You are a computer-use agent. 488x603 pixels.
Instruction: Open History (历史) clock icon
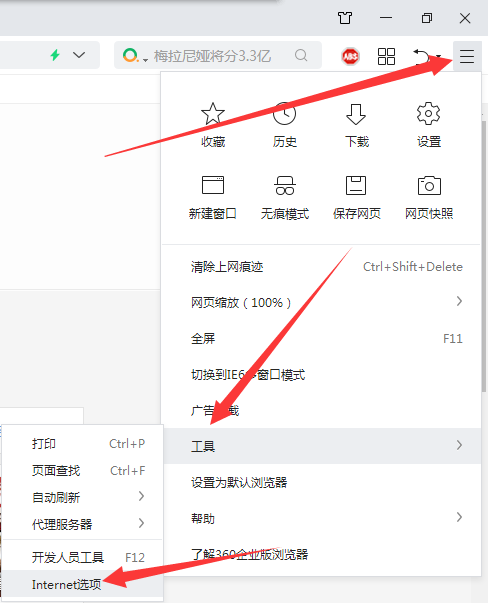pos(285,114)
